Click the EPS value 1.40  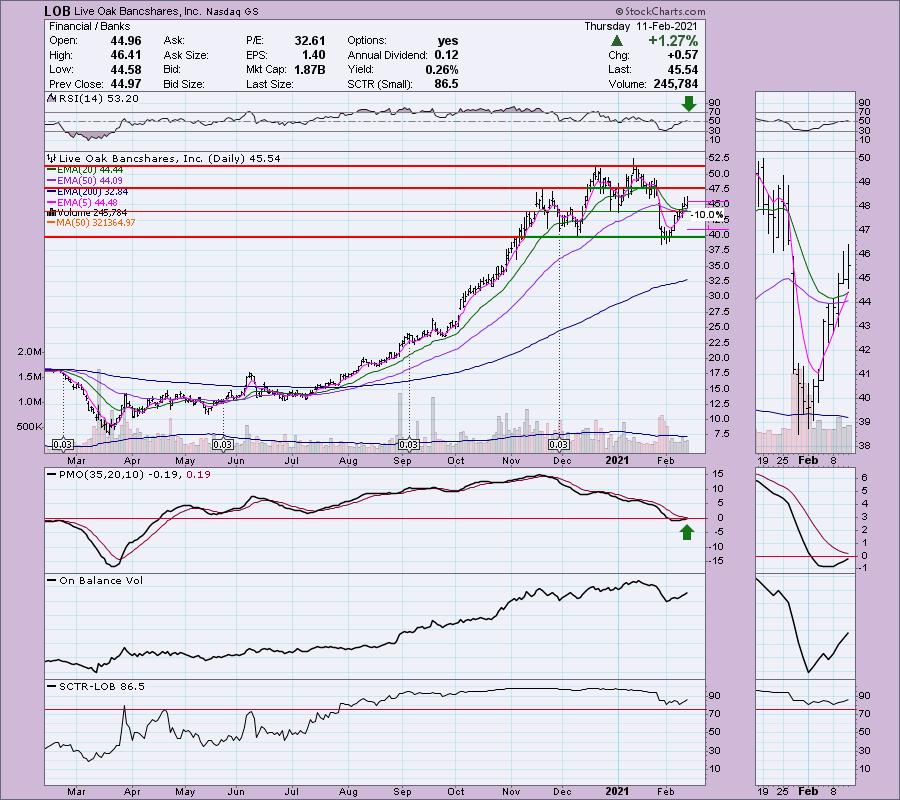[x=313, y=55]
